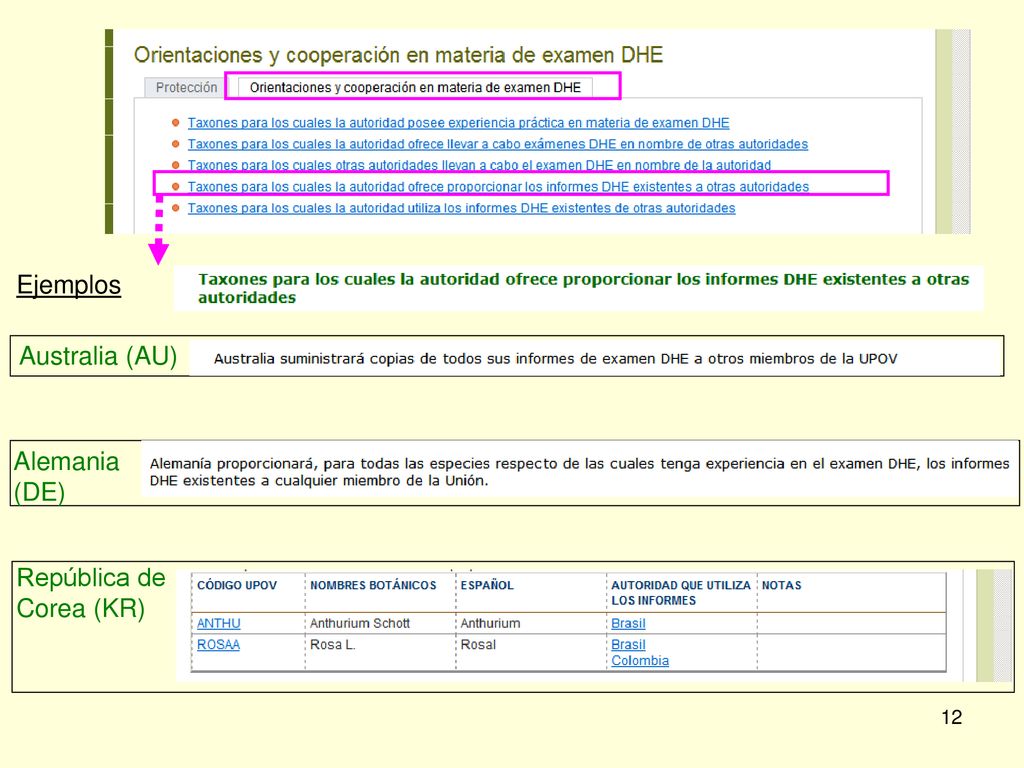This screenshot has height=768, width=1024.
Task: Click the sentence 'Australia suministrará copias de todos sus informes'
Action: tap(556, 359)
